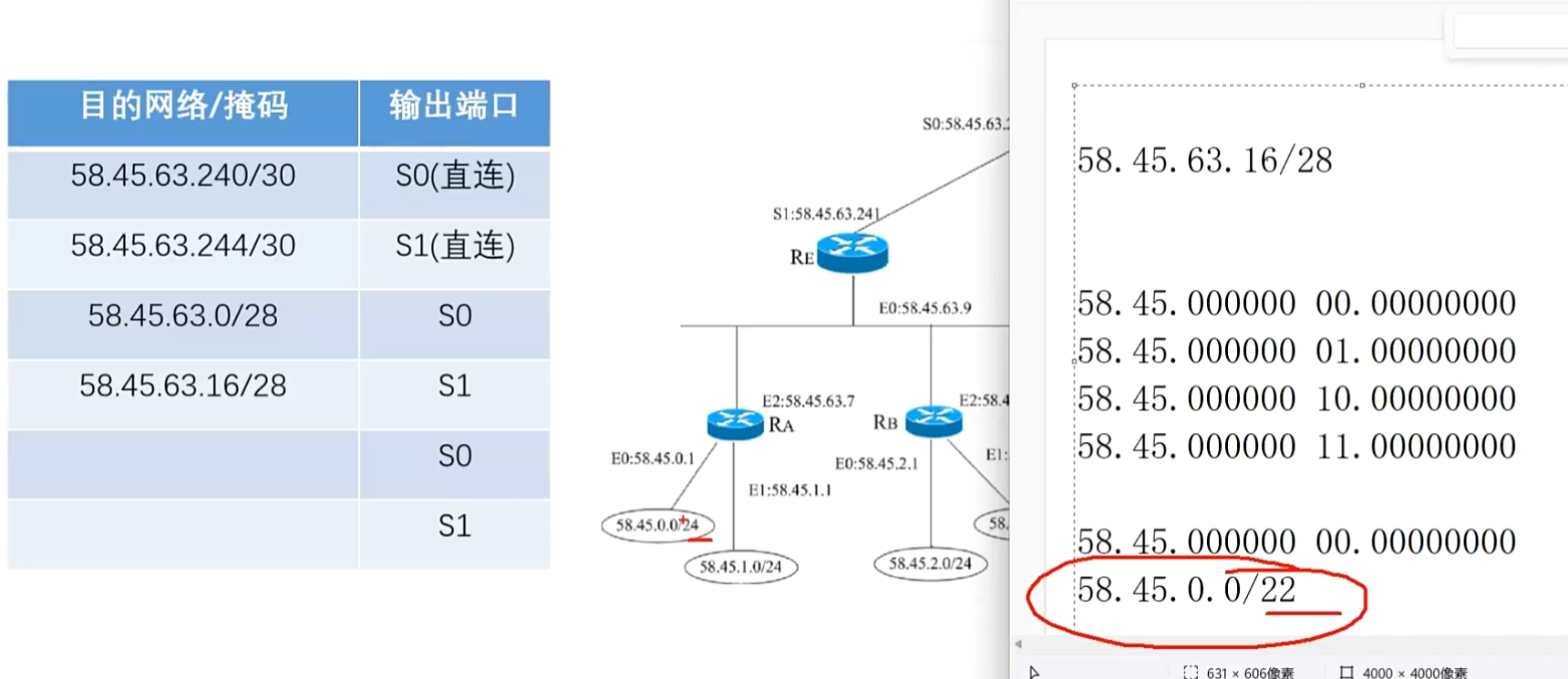Click the '631 × 606像素' selection size text
This screenshot has height=679, width=1568.
1250,673
